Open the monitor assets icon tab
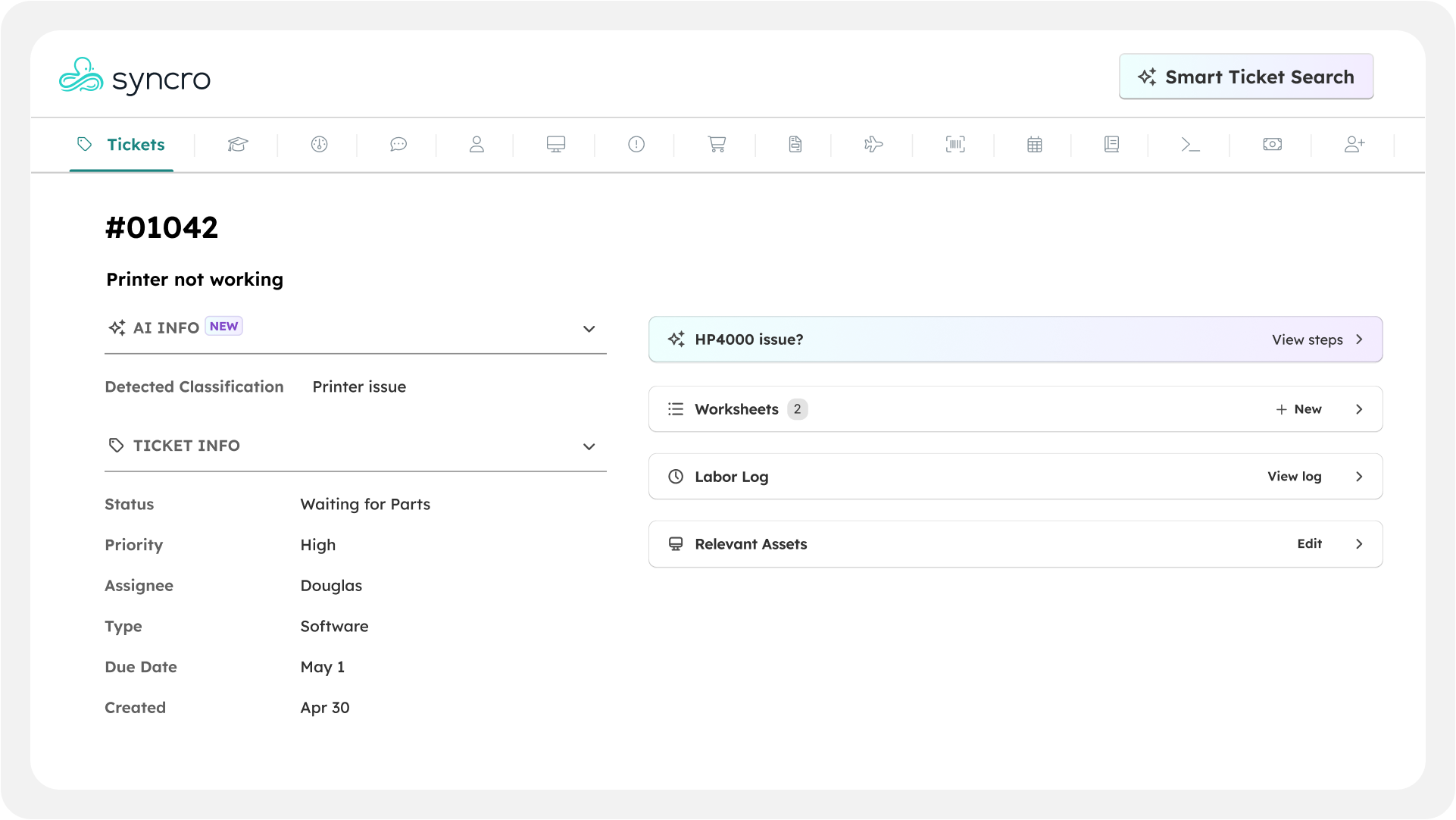 (556, 144)
